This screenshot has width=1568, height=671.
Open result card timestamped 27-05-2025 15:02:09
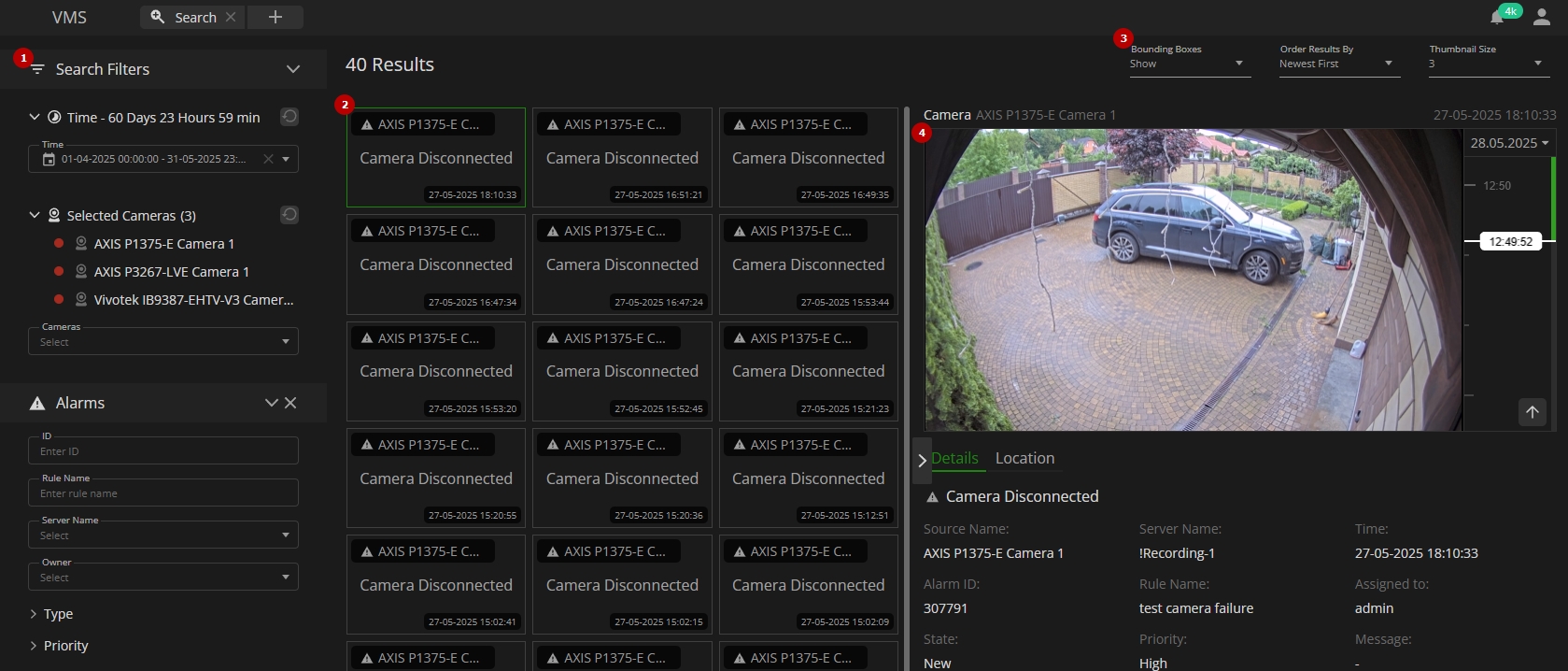pyautogui.click(x=809, y=584)
